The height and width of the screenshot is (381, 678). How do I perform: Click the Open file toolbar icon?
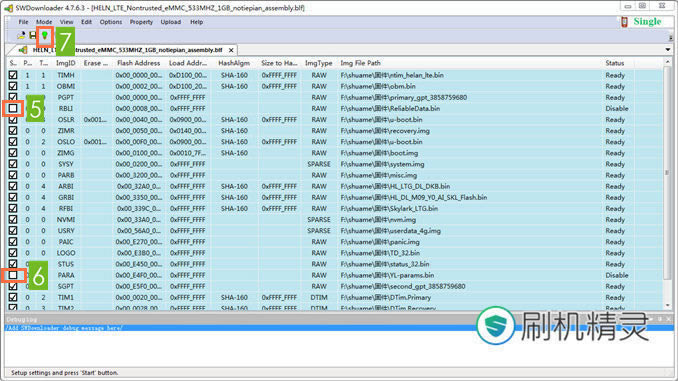(x=21, y=35)
